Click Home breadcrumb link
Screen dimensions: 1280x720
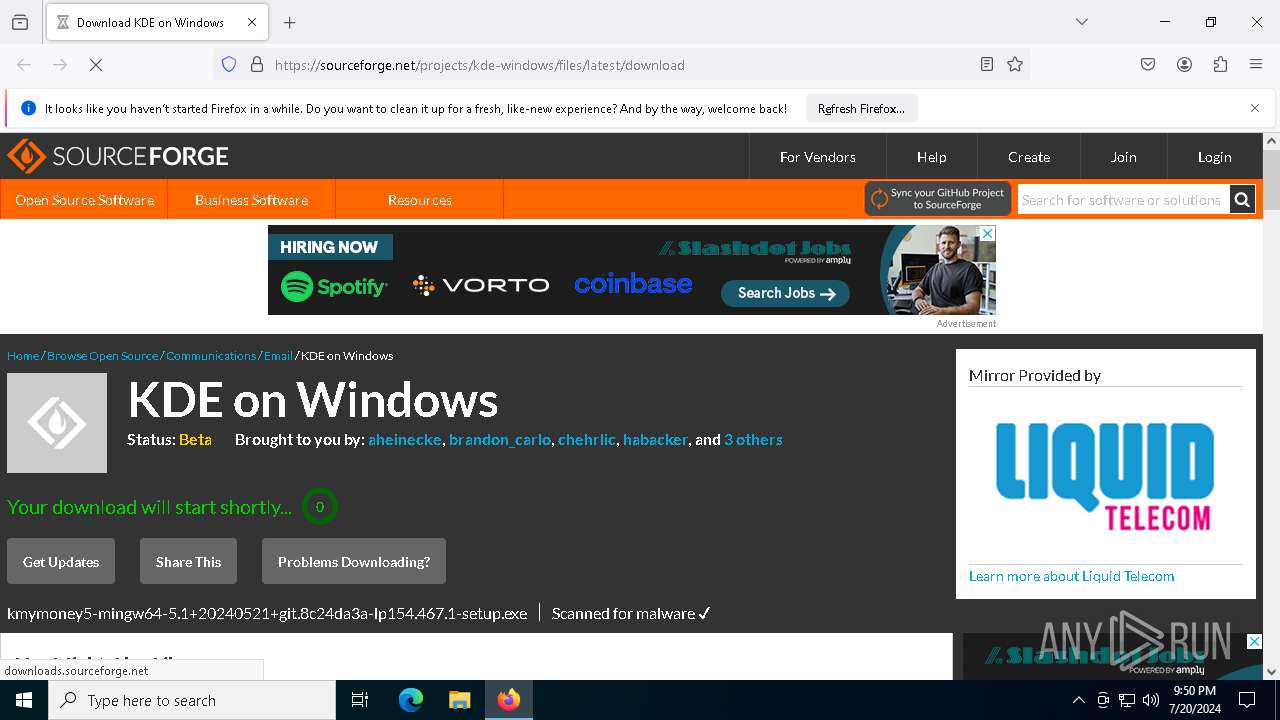[x=23, y=356]
